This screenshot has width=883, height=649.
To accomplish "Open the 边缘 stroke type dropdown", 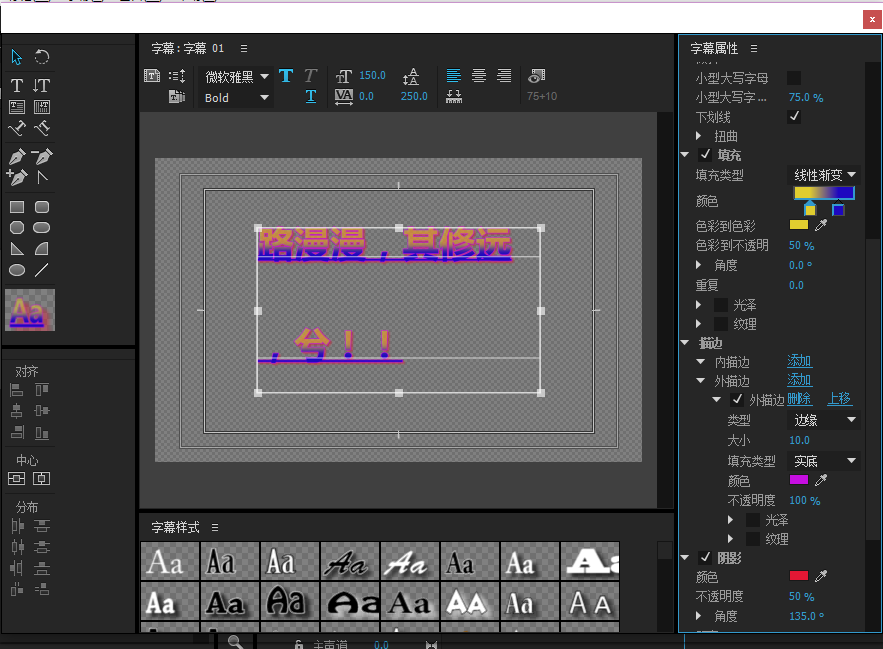I will click(824, 420).
